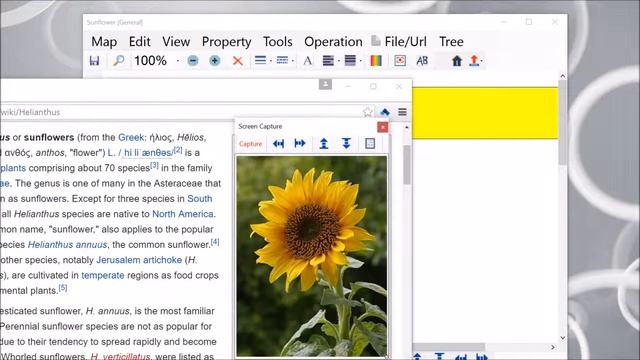Open the Operation menu
Image resolution: width=640 pixels, height=360 pixels.
(333, 42)
